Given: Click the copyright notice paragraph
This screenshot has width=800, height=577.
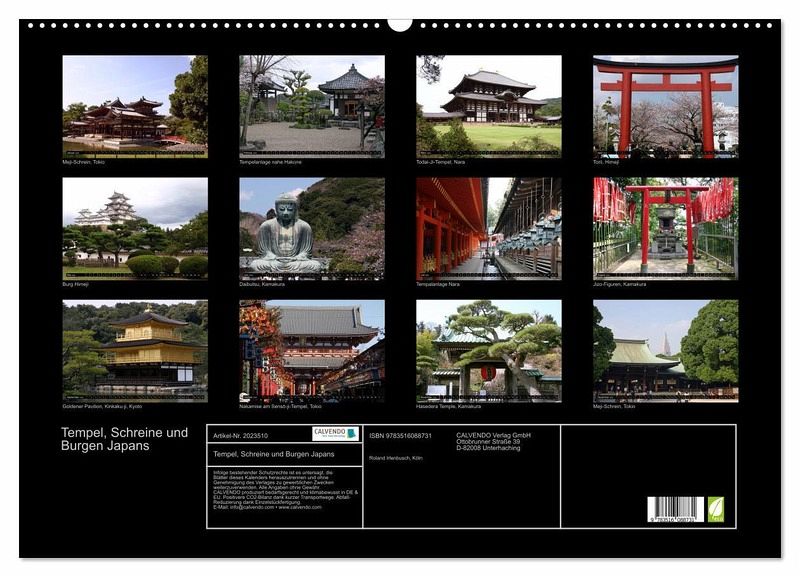Looking at the screenshot, I should coord(286,490).
